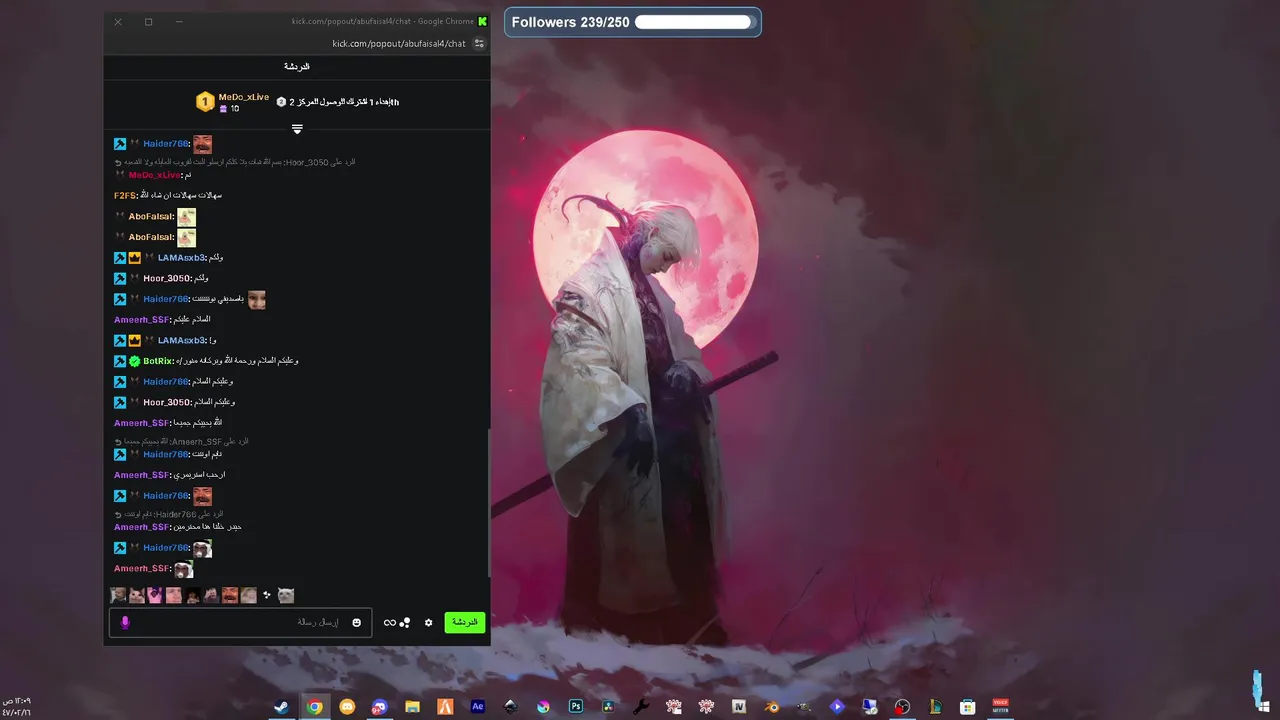Click the silver rank 2 badge in leaderboard
Image resolution: width=1280 pixels, height=720 pixels.
[x=281, y=102]
